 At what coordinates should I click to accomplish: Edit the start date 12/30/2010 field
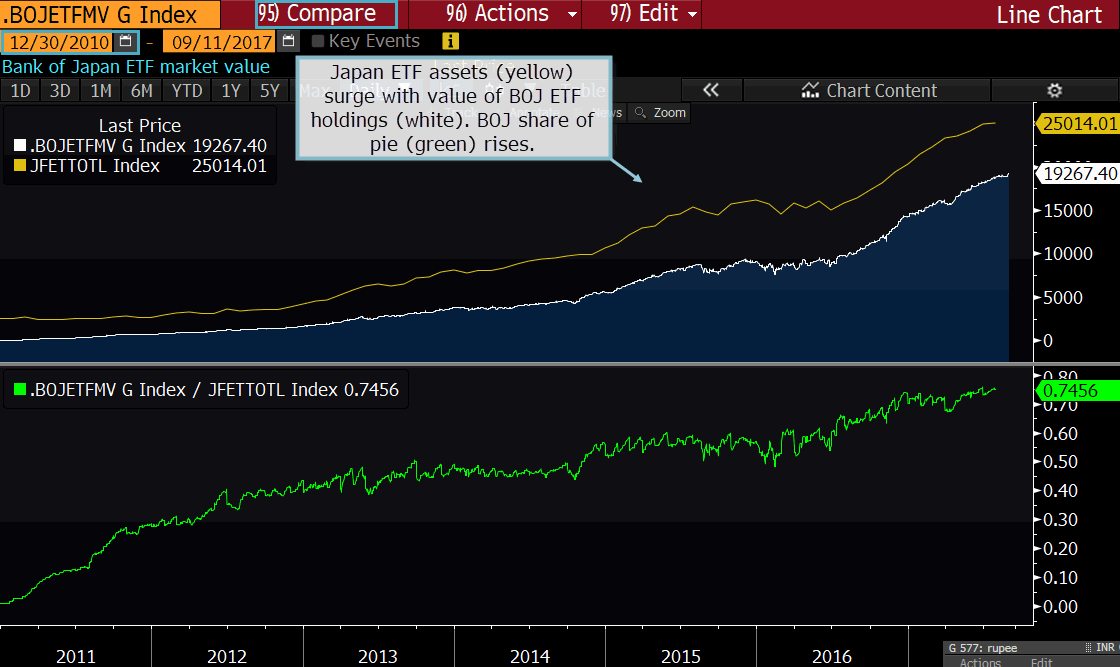pyautogui.click(x=59, y=42)
